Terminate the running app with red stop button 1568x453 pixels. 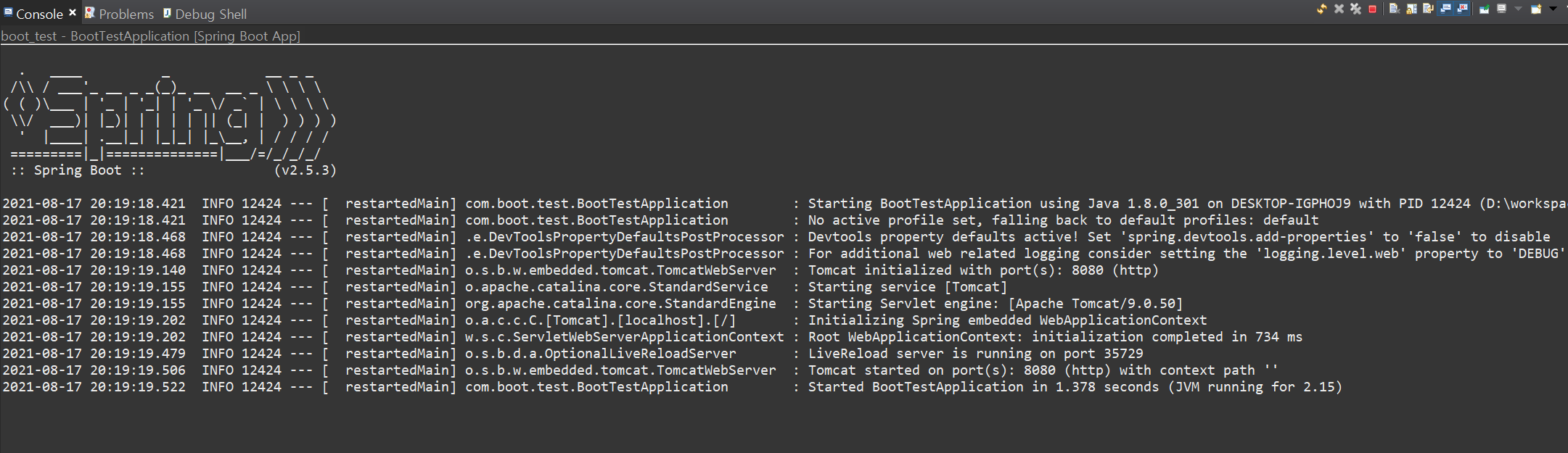click(x=1372, y=9)
